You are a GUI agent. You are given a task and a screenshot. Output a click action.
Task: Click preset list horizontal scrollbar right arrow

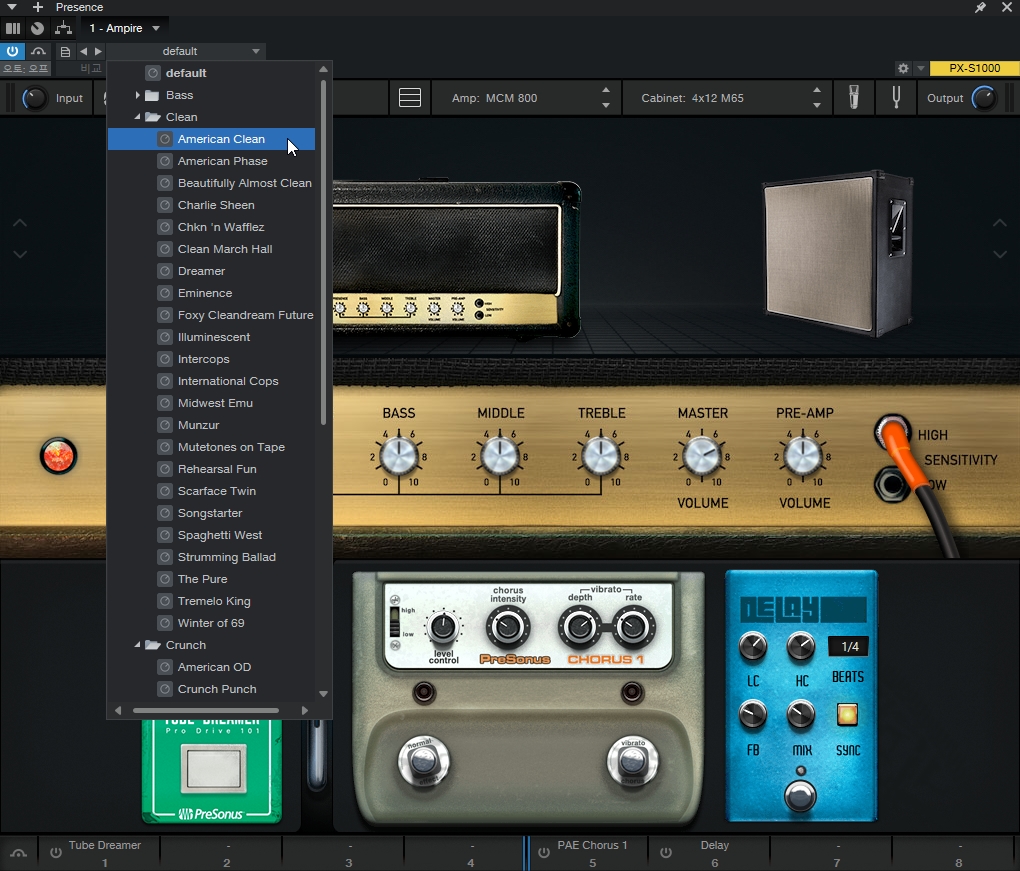304,710
